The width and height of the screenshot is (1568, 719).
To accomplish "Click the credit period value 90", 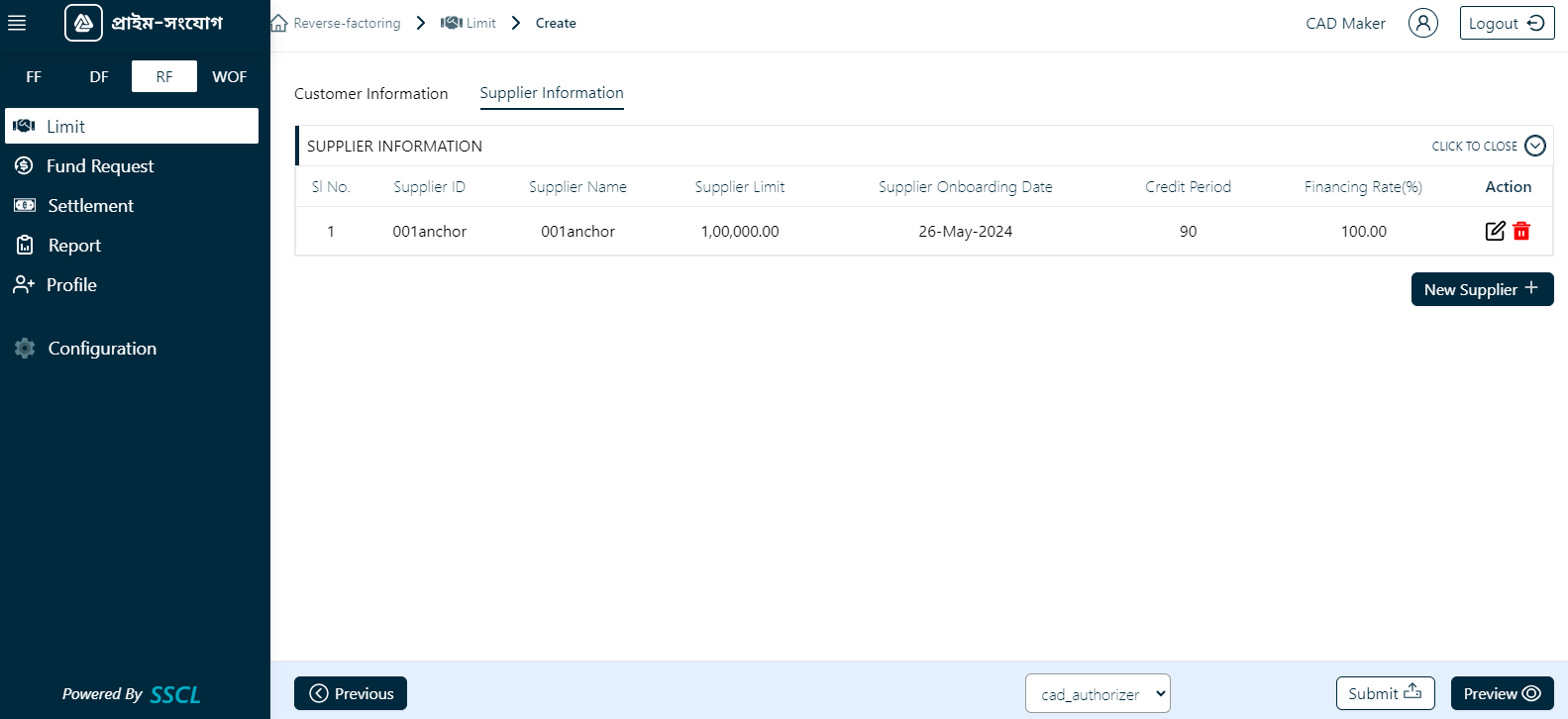I will (x=1188, y=231).
